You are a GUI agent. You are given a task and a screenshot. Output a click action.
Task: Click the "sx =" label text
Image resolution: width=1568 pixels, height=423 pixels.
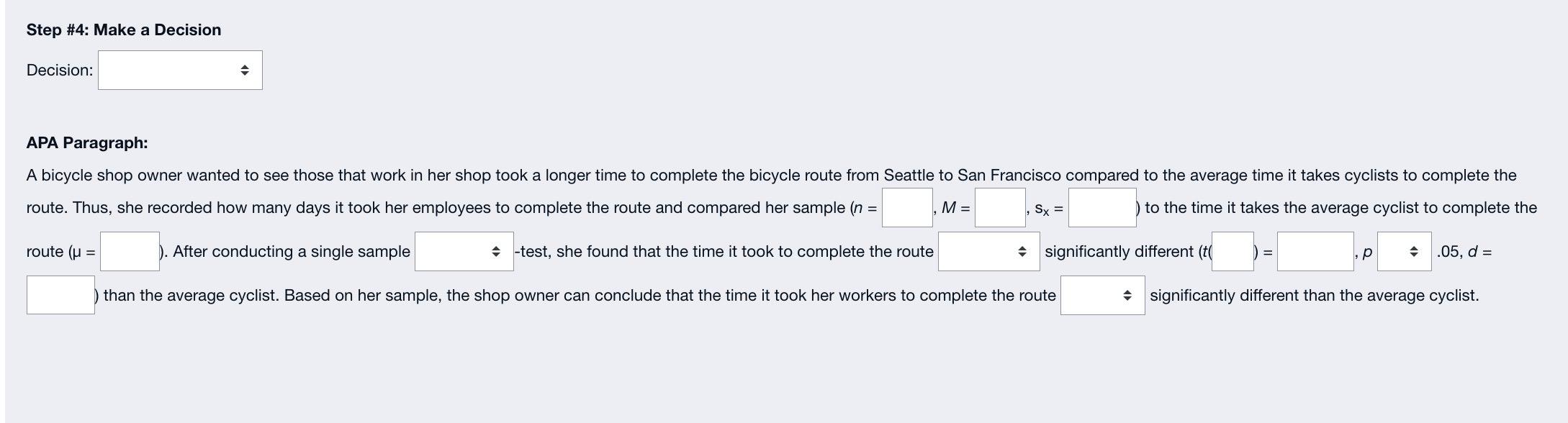pyautogui.click(x=1048, y=209)
